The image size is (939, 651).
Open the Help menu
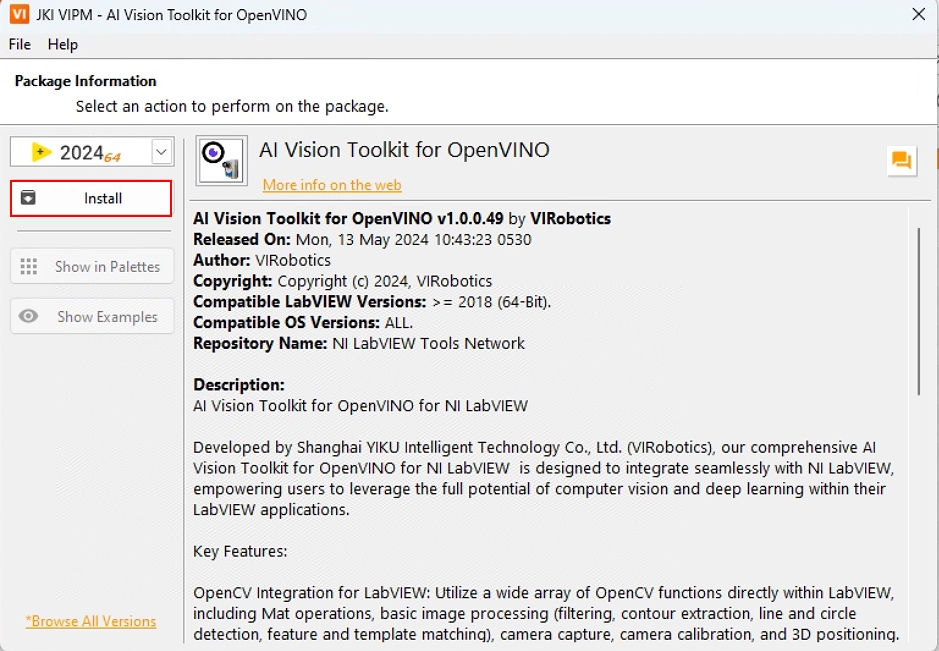coord(63,44)
